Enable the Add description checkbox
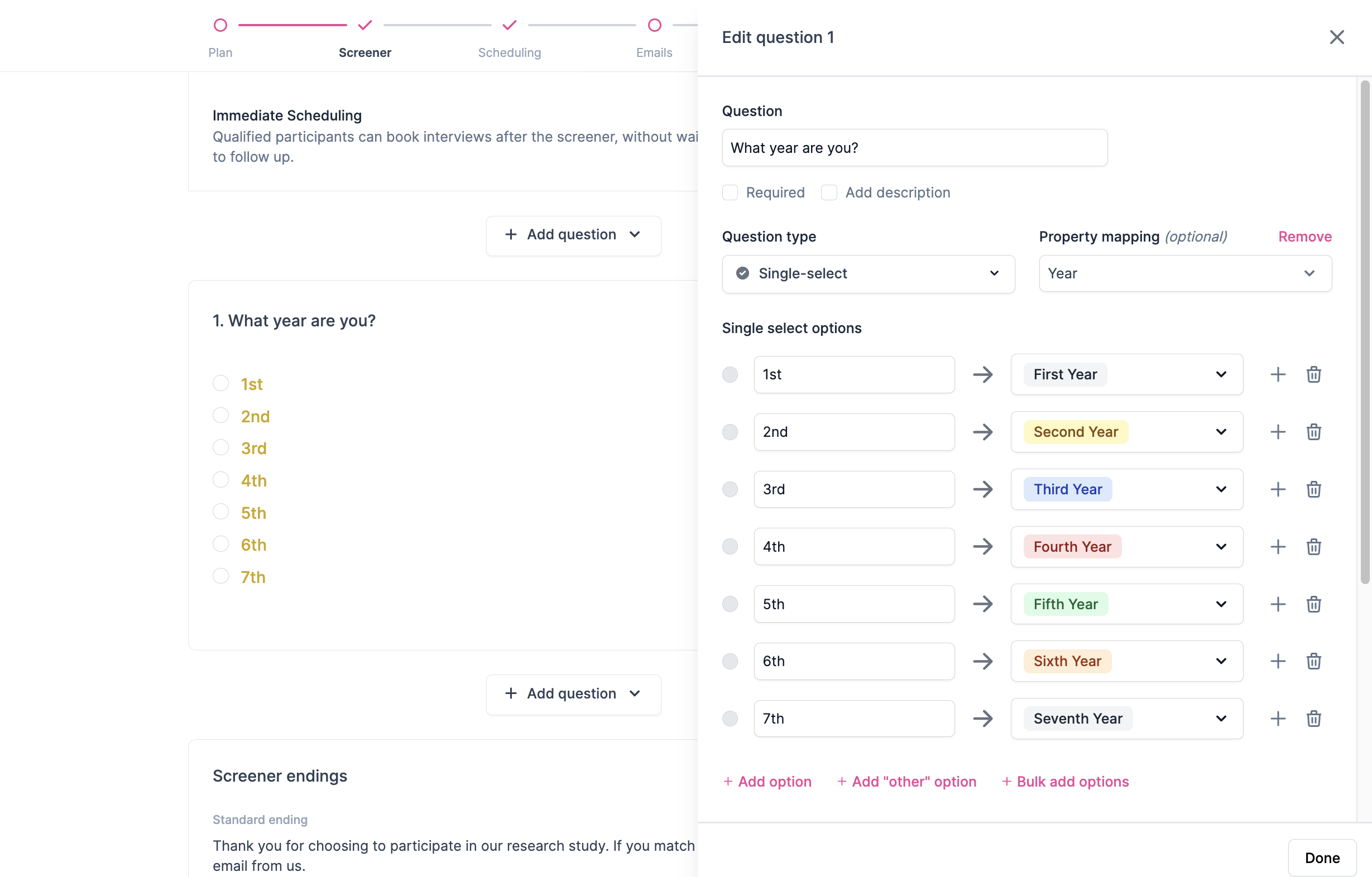Image resolution: width=1372 pixels, height=877 pixels. (x=829, y=192)
